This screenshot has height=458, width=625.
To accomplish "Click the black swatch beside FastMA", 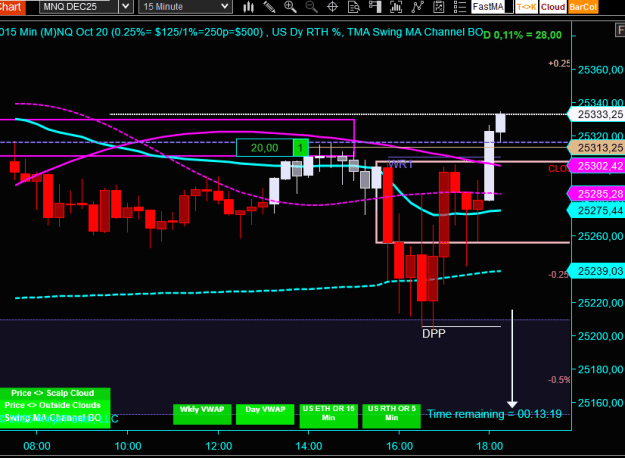I will tap(509, 7).
